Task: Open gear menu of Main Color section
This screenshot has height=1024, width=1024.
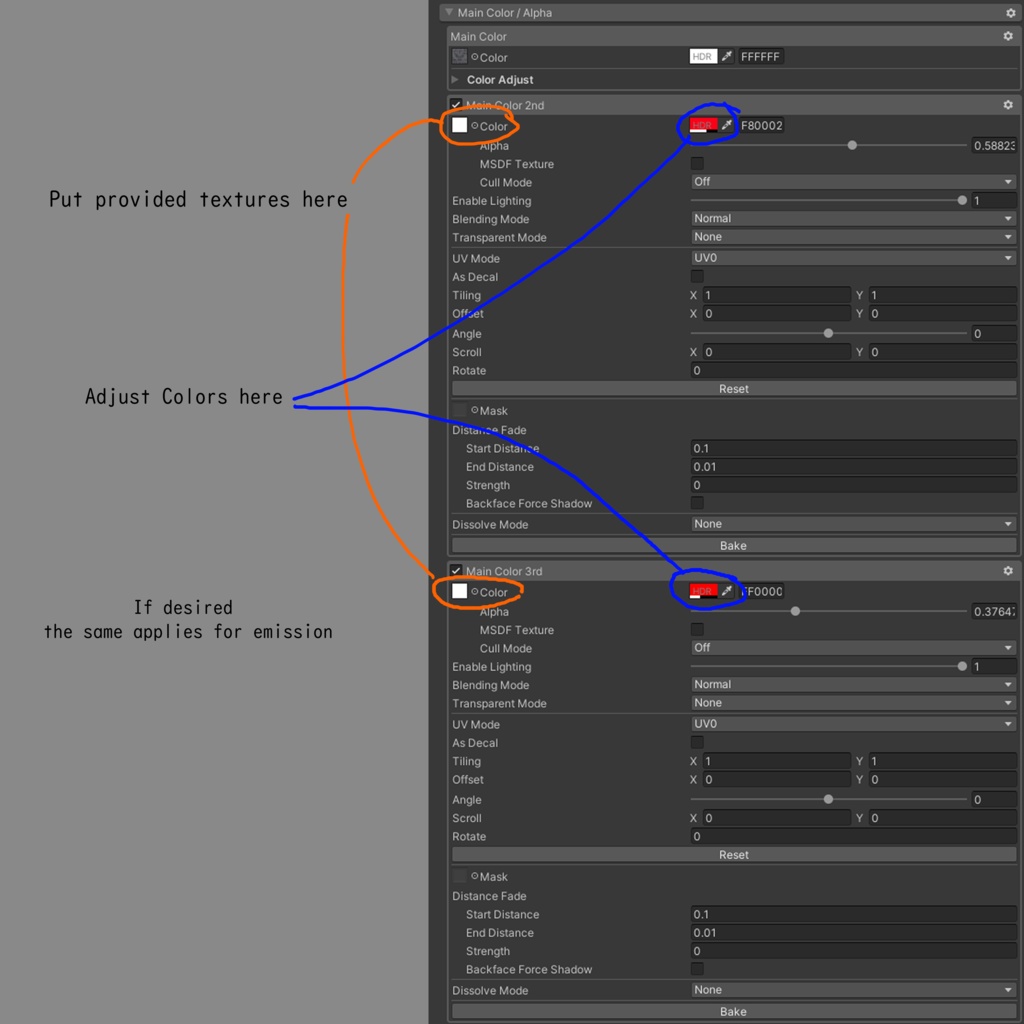Action: (x=1008, y=36)
